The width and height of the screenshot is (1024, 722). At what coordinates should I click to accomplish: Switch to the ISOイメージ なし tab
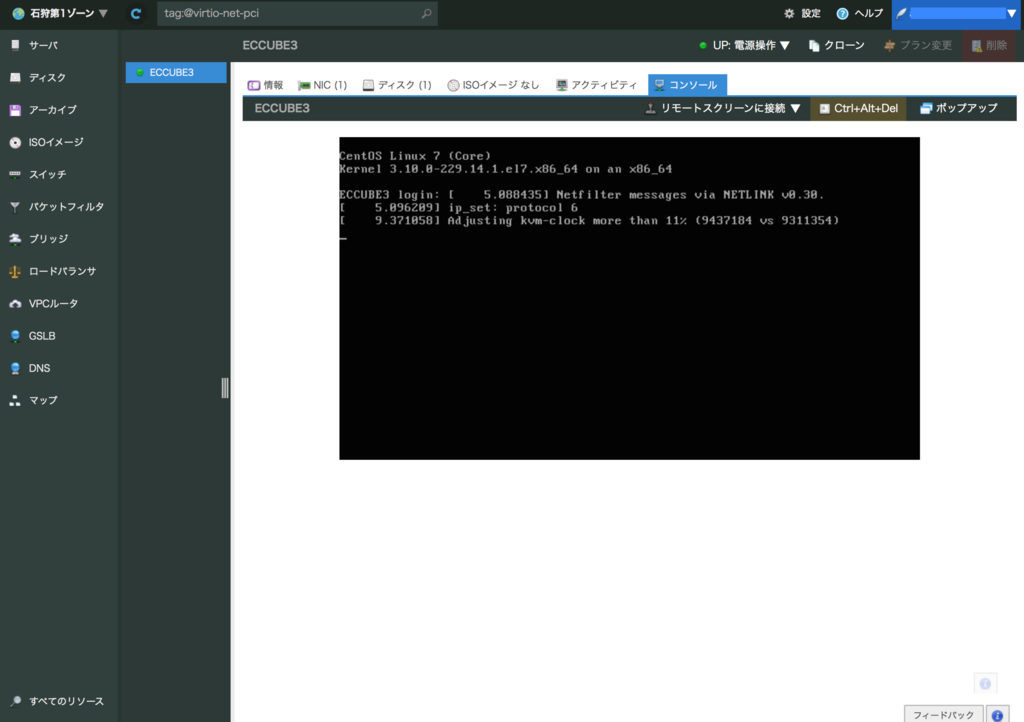493,85
